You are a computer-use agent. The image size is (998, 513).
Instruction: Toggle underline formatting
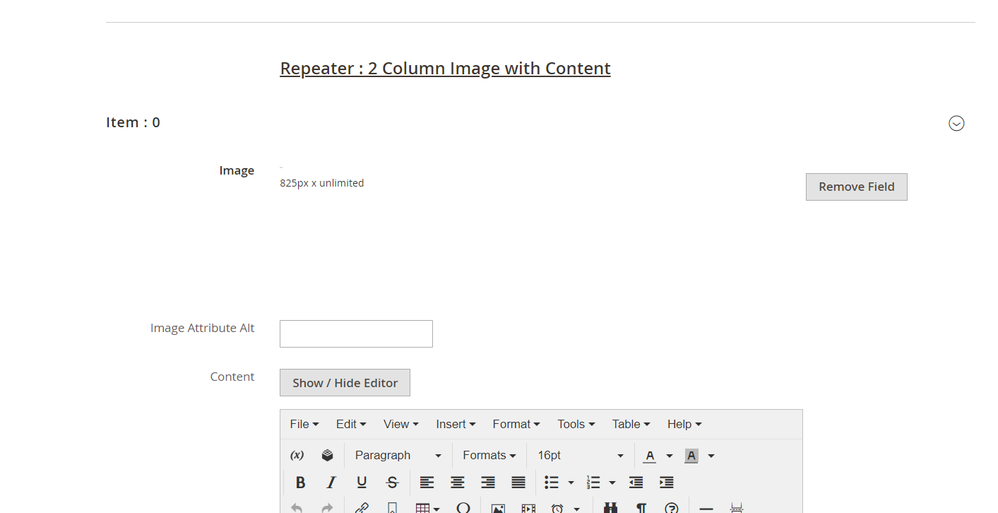click(362, 482)
